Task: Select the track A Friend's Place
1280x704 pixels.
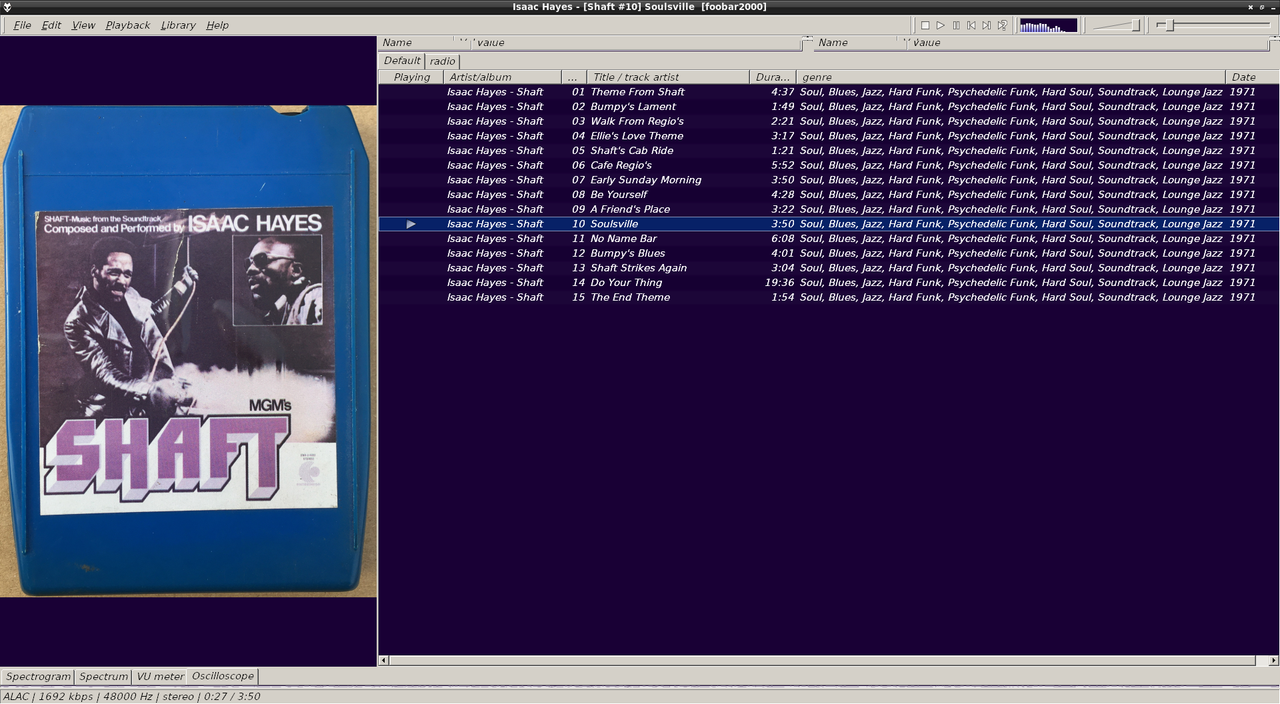Action: point(829,209)
